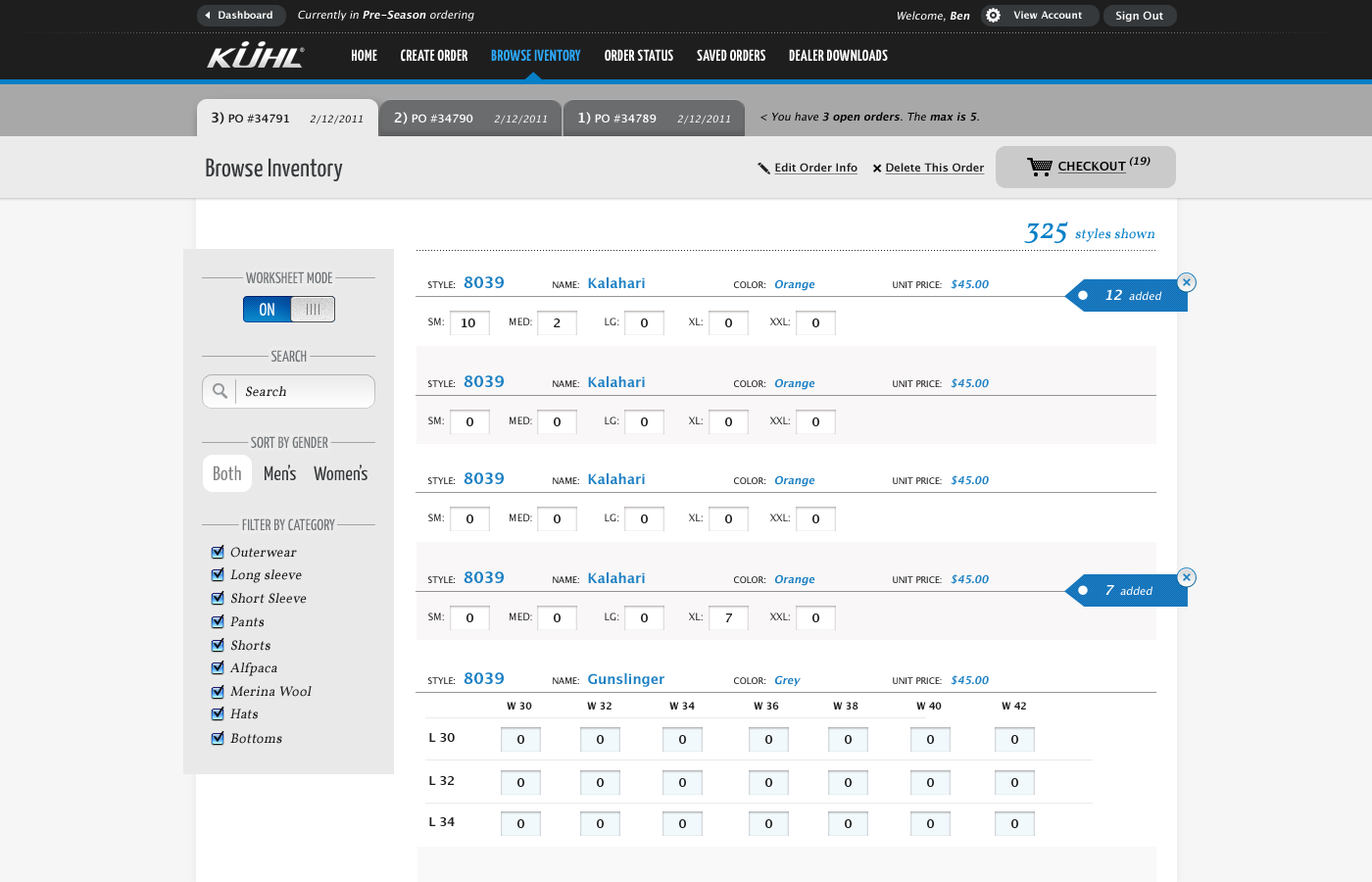Uncheck the Pants category
This screenshot has height=882, width=1372.
218,621
